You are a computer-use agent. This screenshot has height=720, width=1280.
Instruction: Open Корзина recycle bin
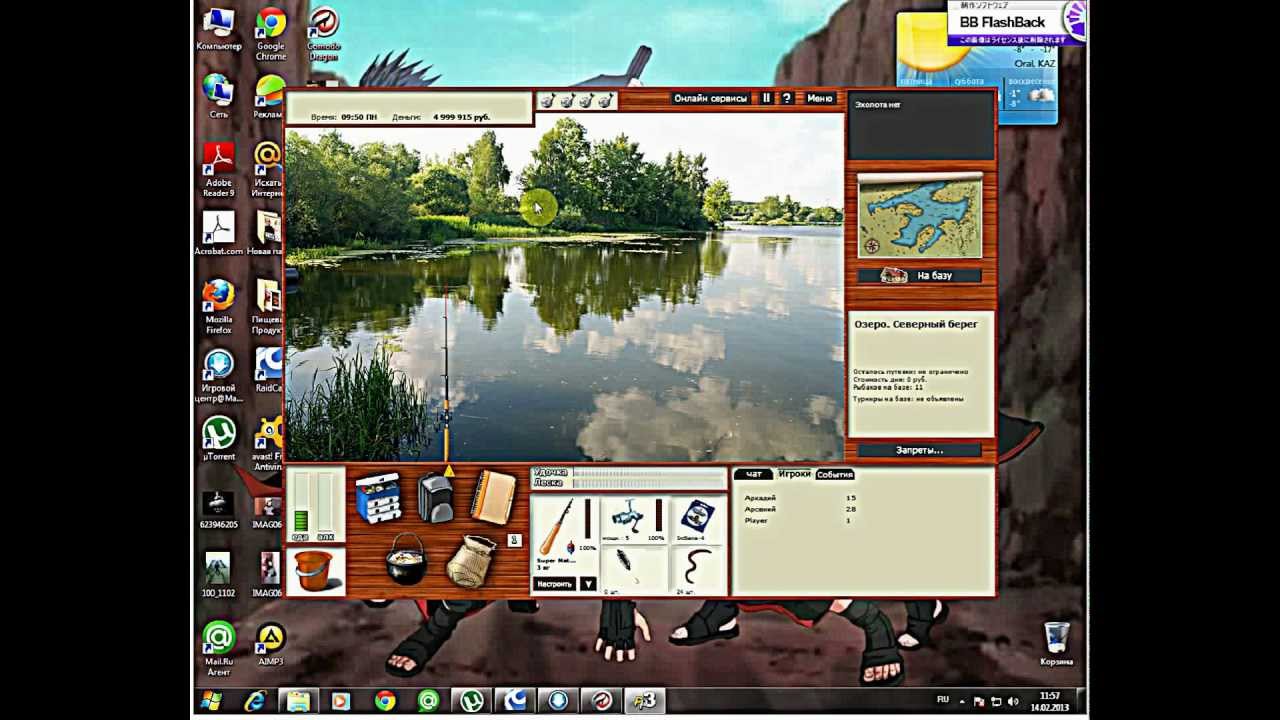(1056, 643)
